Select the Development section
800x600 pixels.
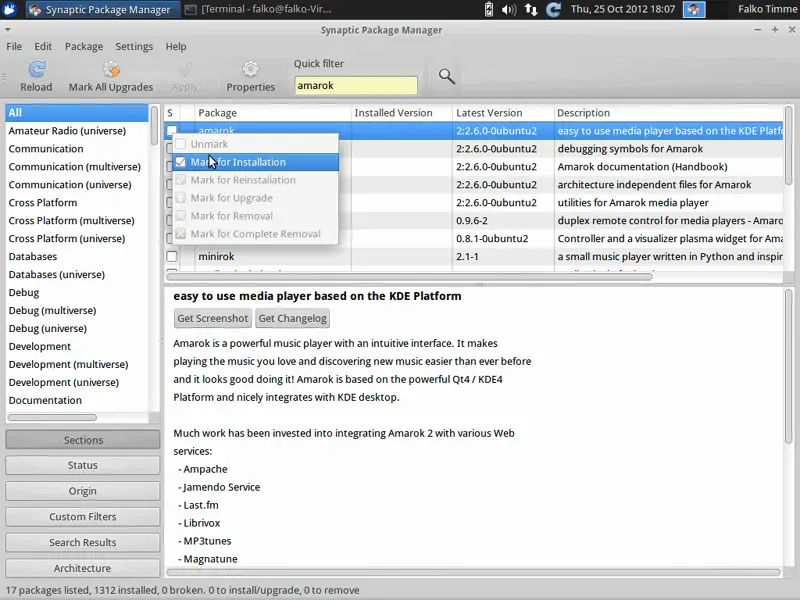click(77, 346)
